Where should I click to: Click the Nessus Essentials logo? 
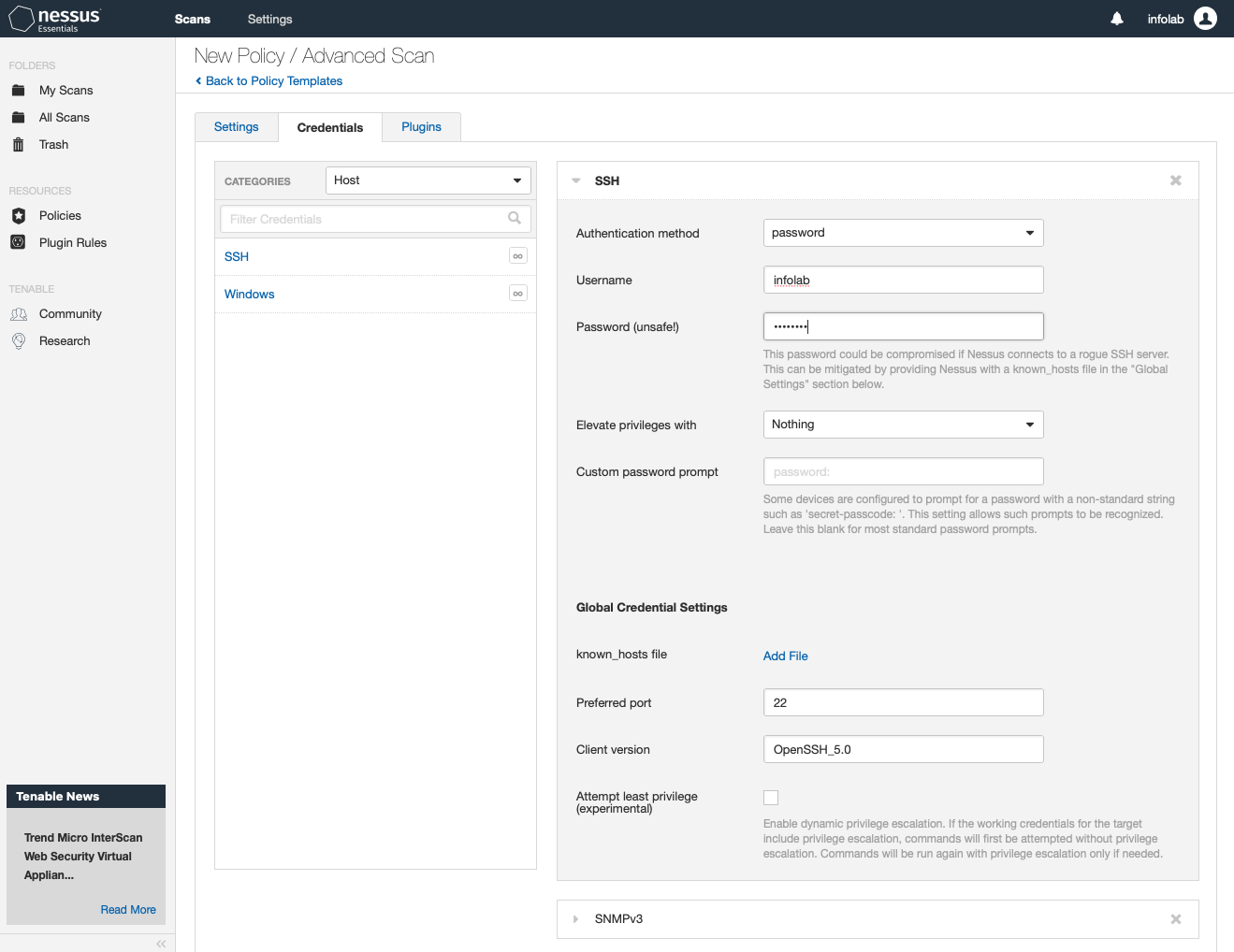click(54, 19)
